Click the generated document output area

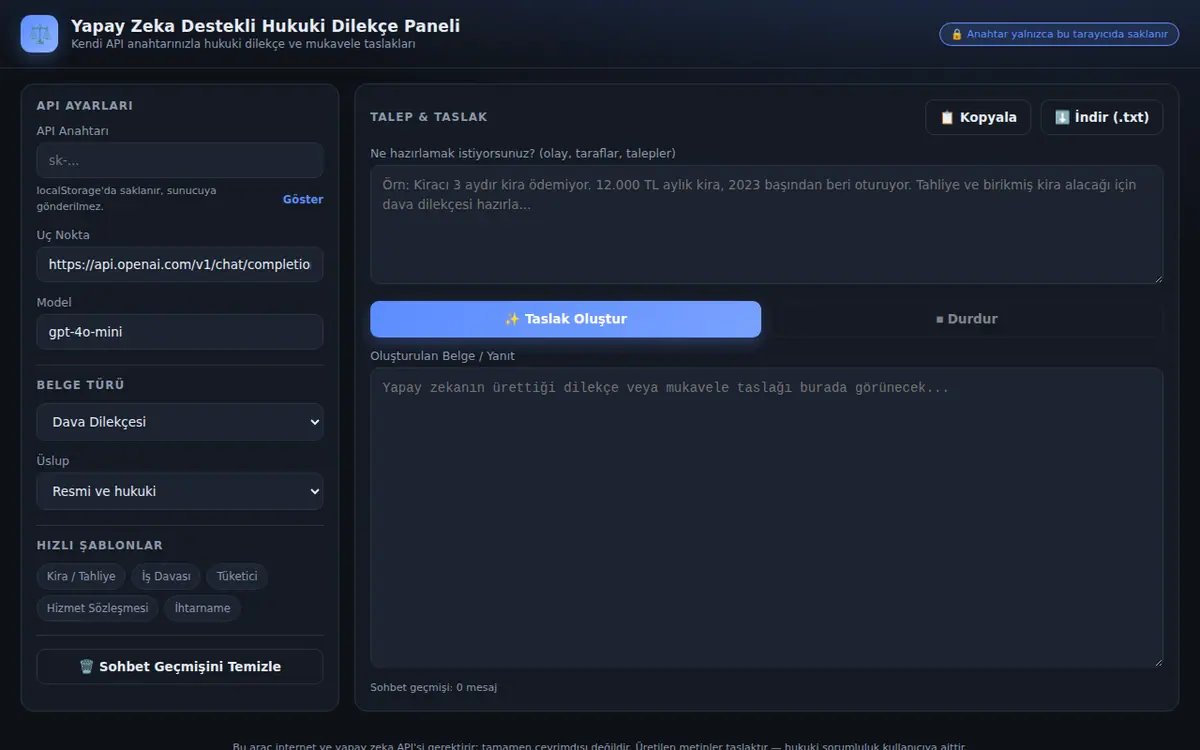[x=767, y=518]
